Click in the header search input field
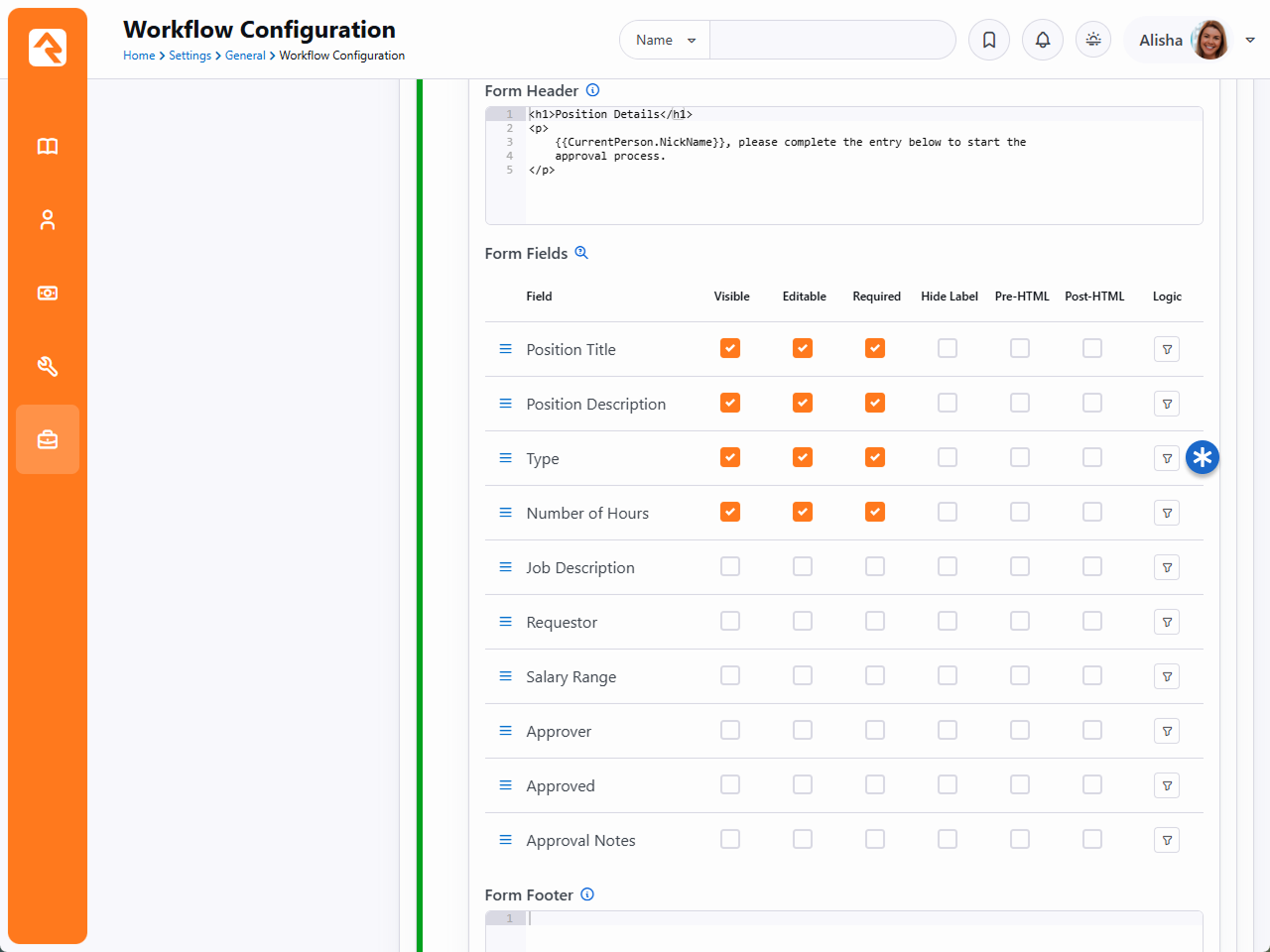The width and height of the screenshot is (1270, 952). [x=831, y=41]
